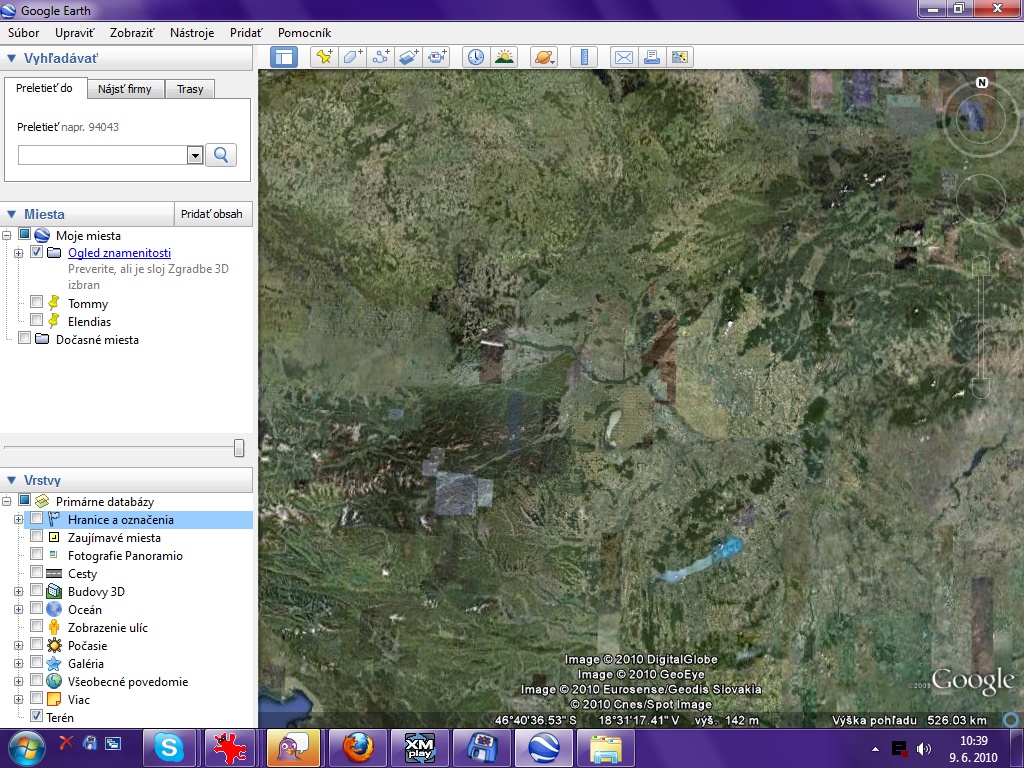Viewport: 1024px width, 768px height.
Task: Expand the Galéria layer node
Action: [18, 664]
